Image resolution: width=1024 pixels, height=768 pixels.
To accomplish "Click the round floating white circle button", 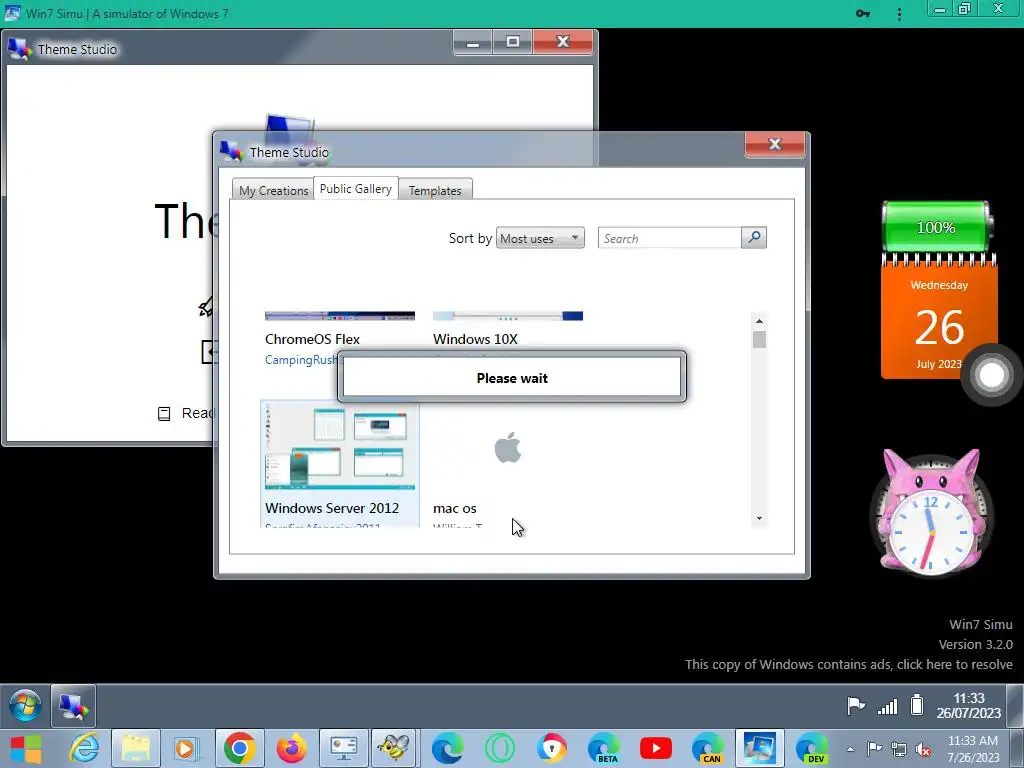I will [x=991, y=375].
